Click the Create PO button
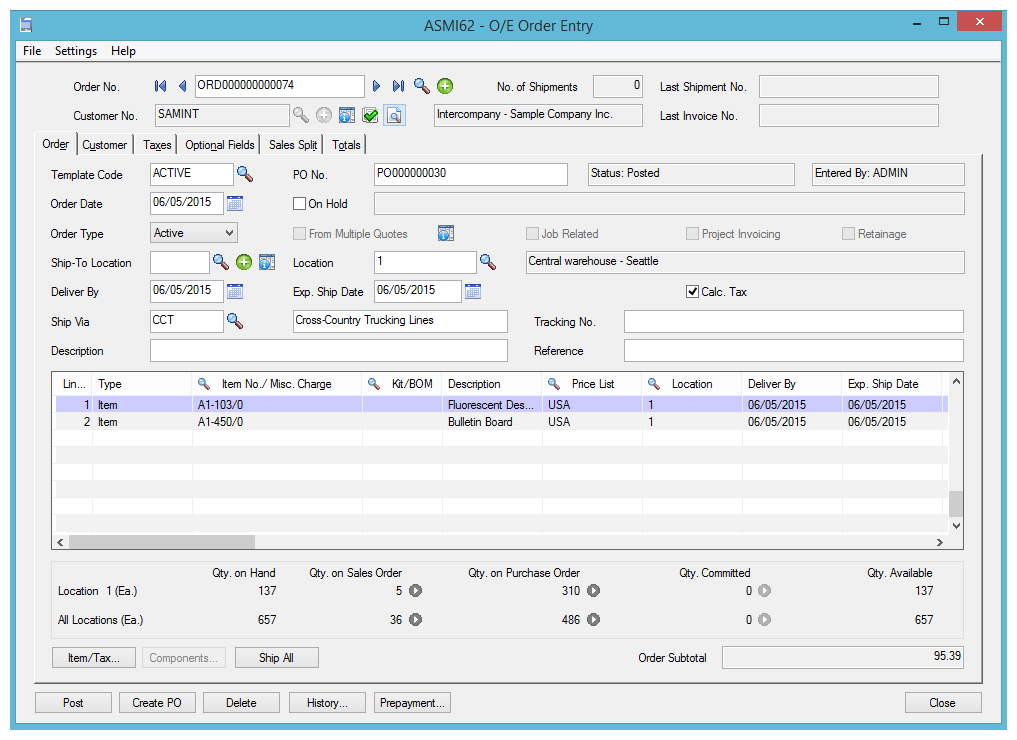The image size is (1017, 740). (157, 703)
